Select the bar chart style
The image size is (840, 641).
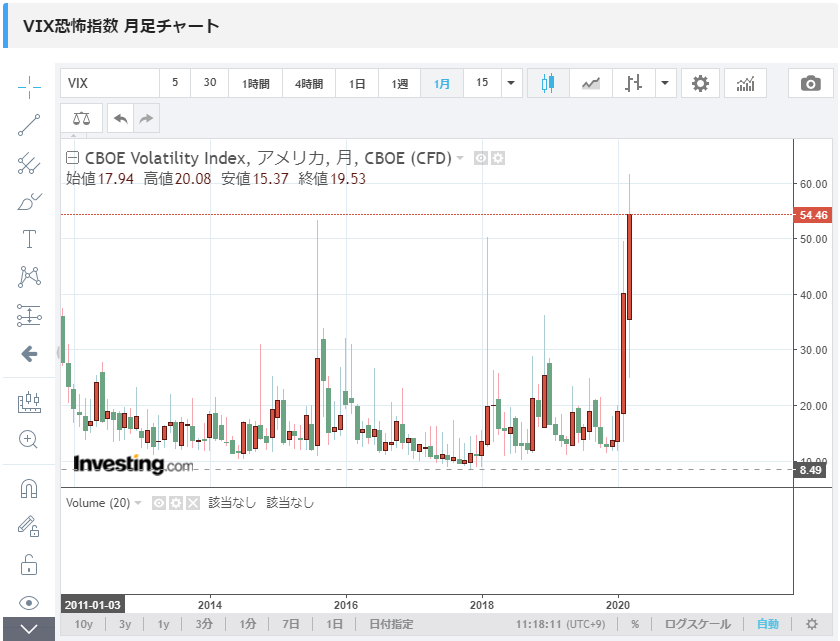[633, 83]
